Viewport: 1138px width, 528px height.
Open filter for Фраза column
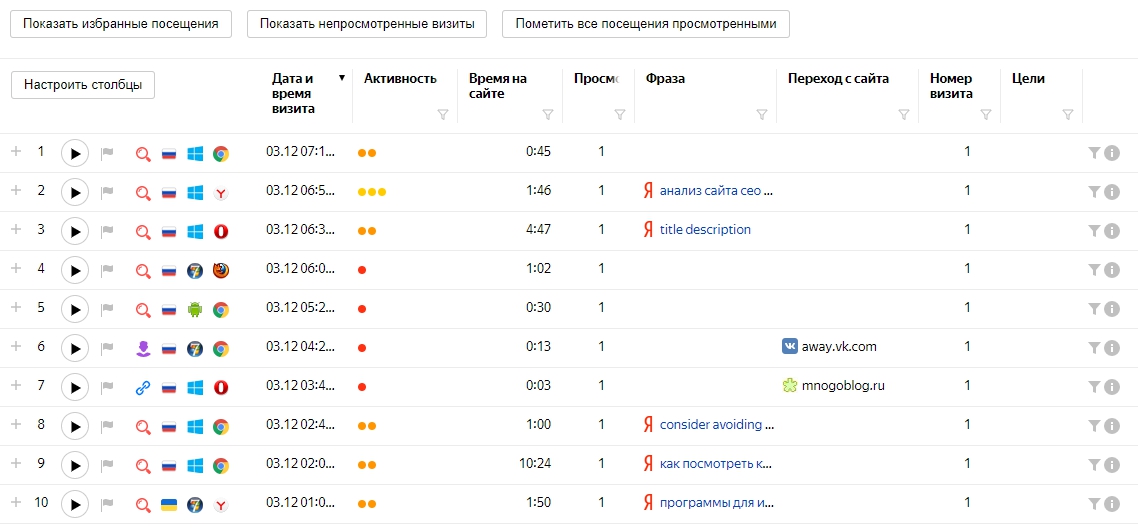[761, 115]
